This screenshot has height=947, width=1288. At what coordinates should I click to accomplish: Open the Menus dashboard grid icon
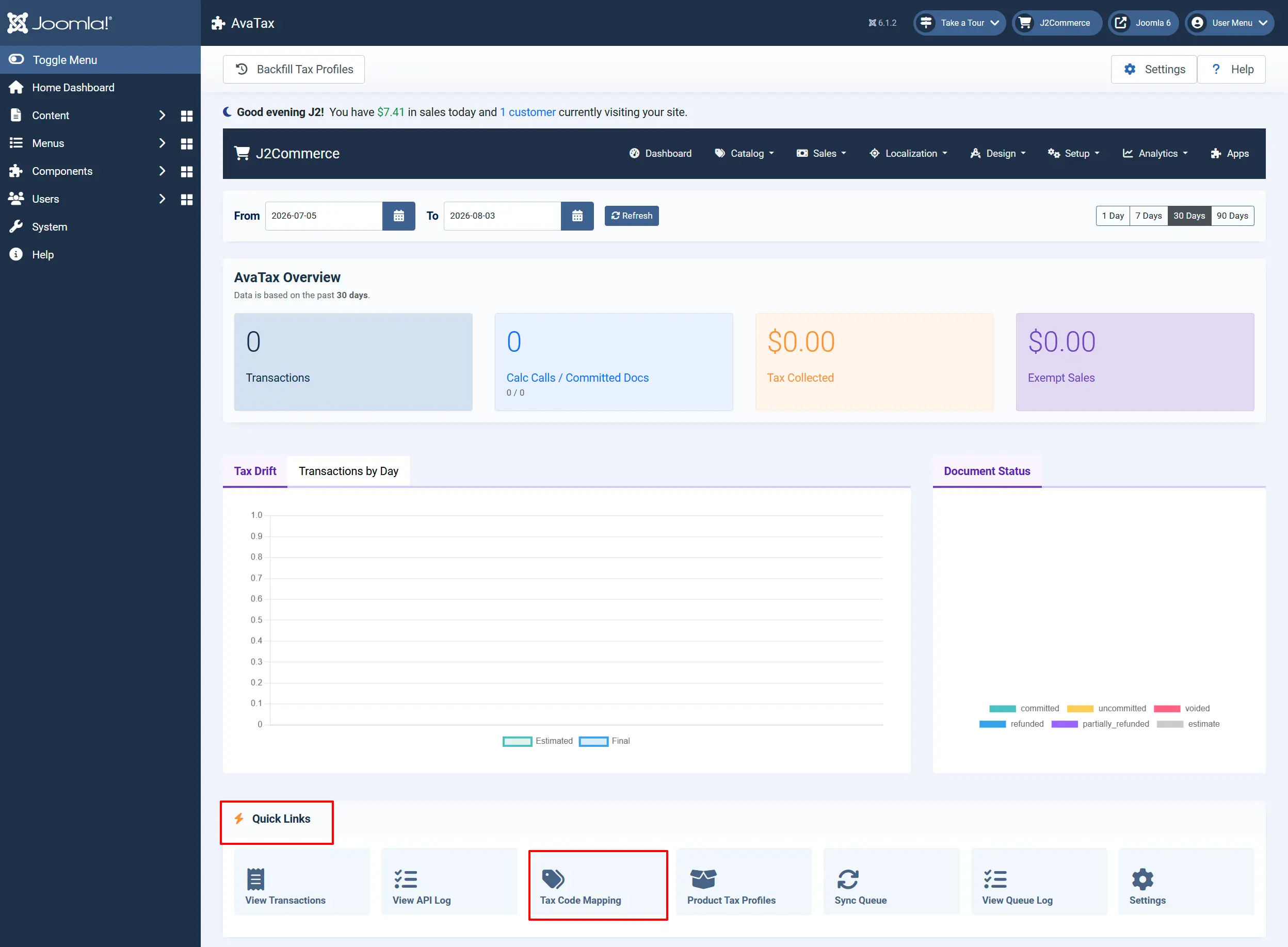(186, 144)
